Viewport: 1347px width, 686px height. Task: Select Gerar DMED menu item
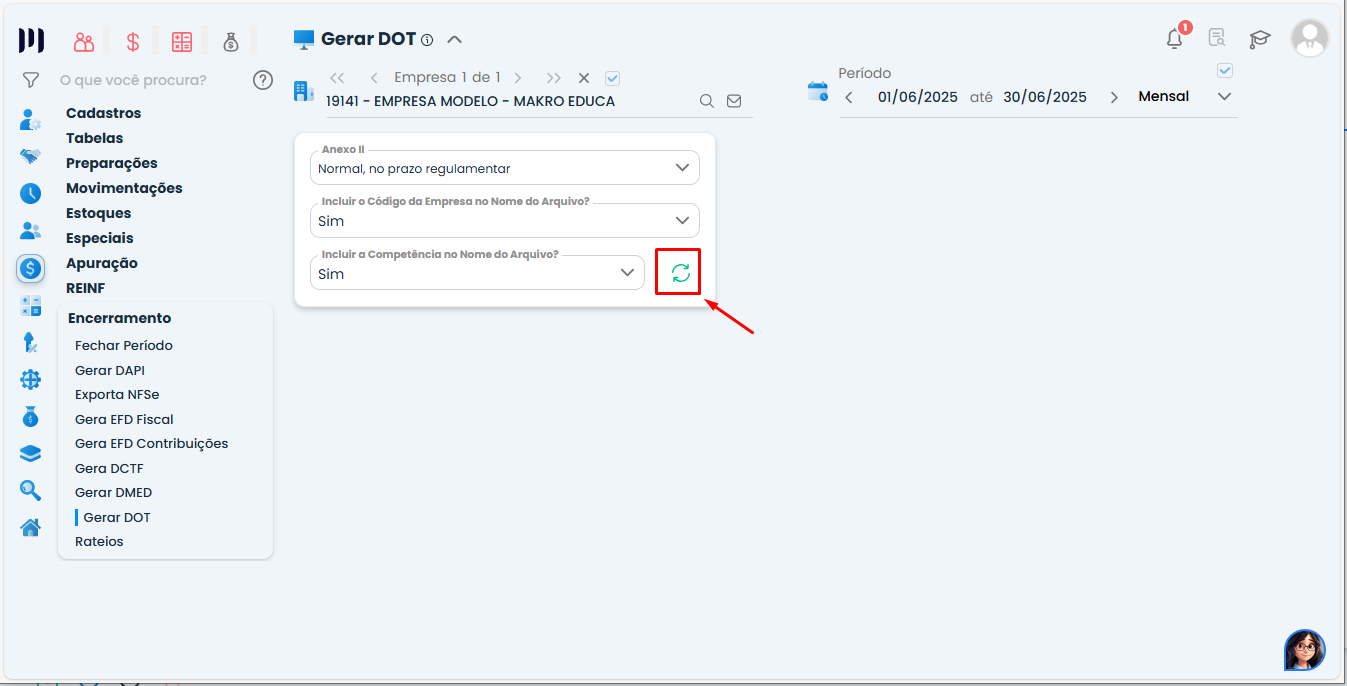pyautogui.click(x=114, y=492)
